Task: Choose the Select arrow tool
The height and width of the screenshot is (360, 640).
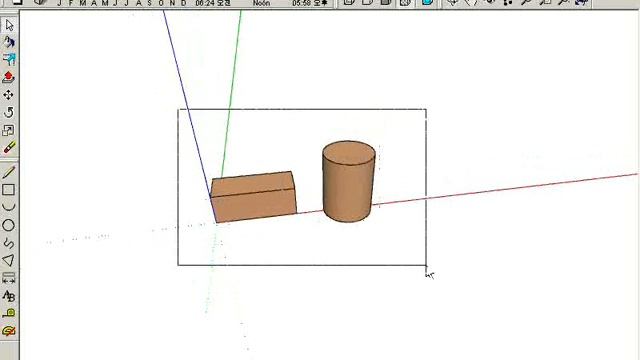Action: 9,25
